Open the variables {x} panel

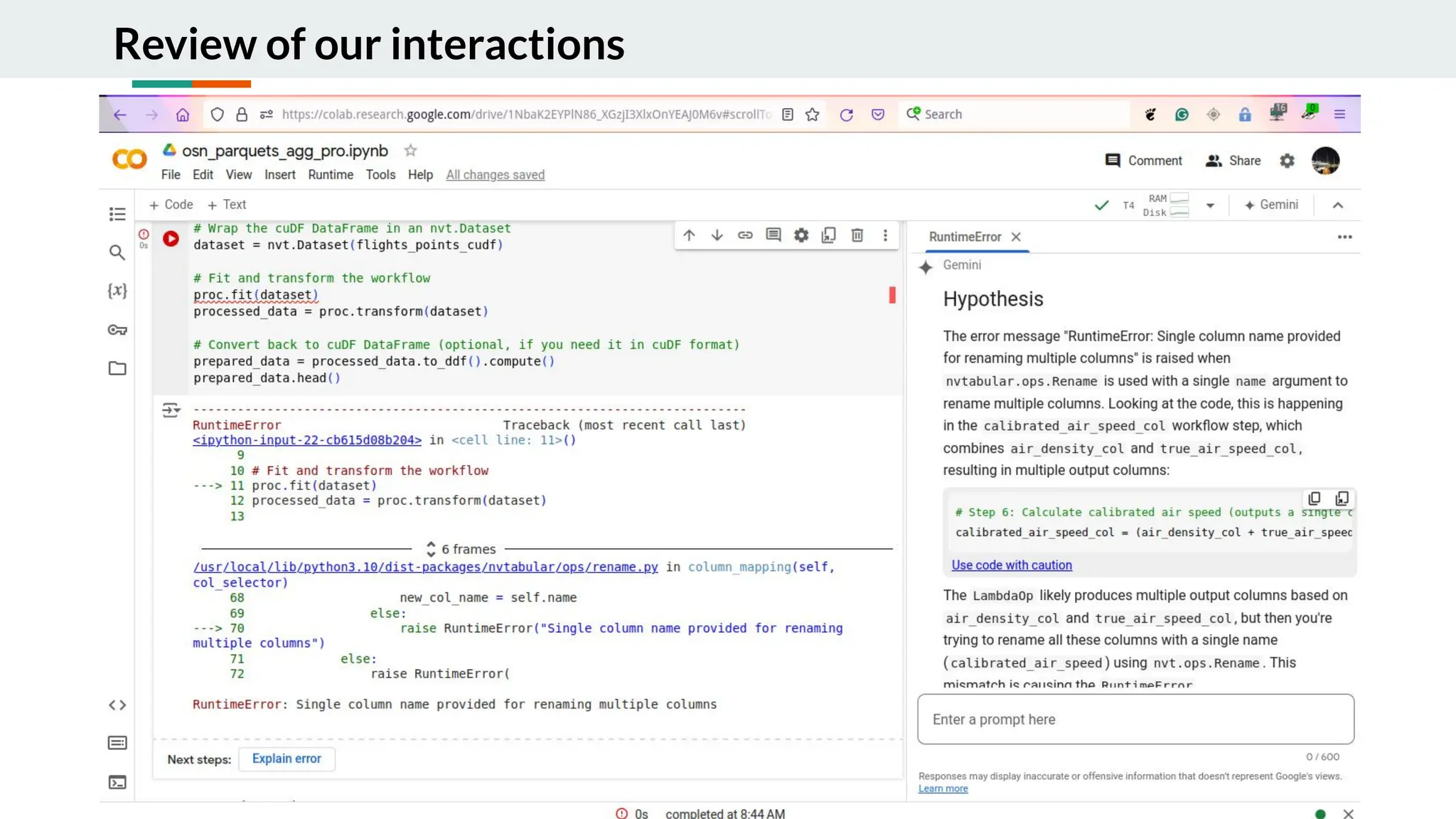point(117,291)
